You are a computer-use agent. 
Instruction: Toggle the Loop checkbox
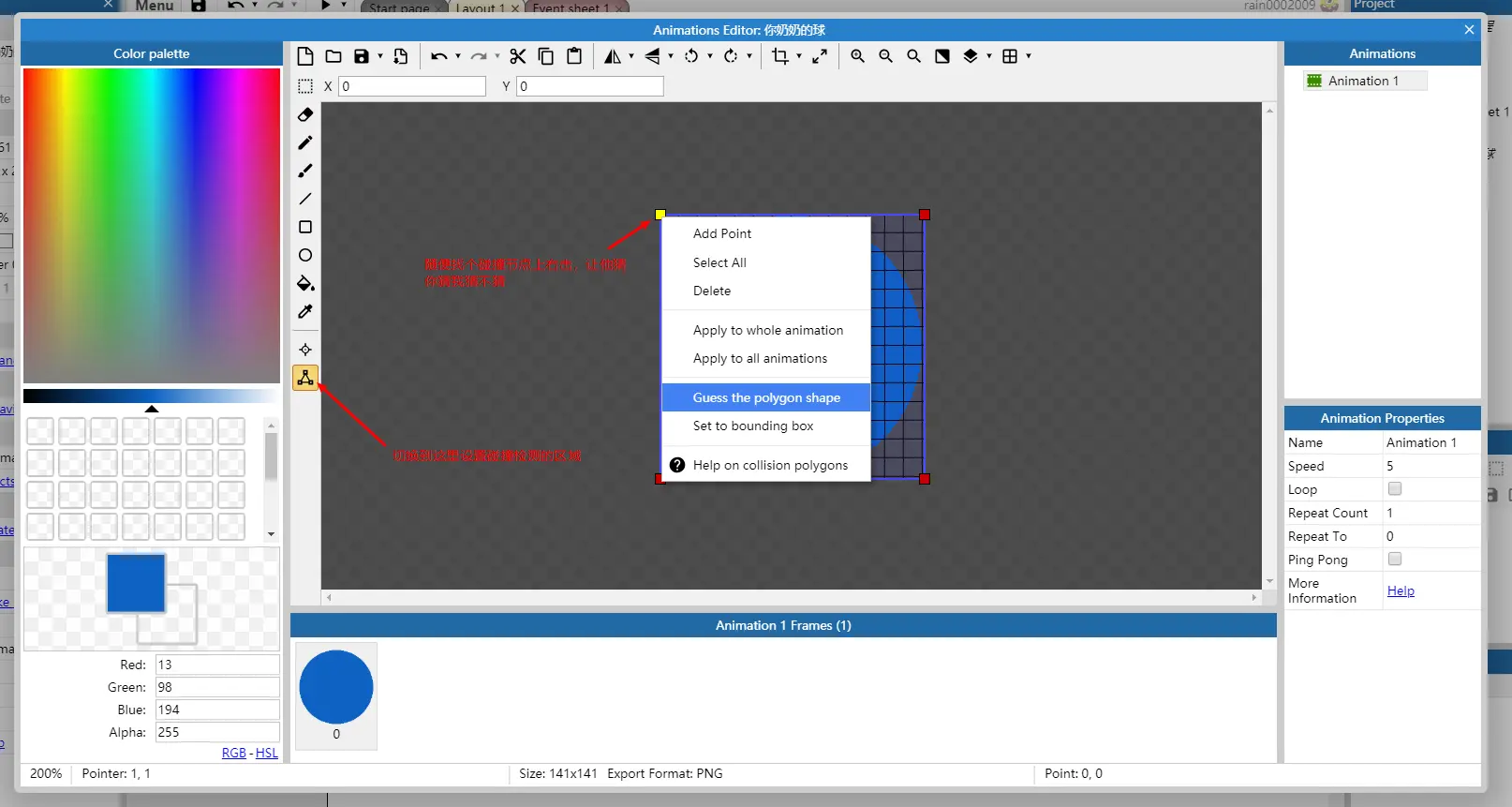pyautogui.click(x=1395, y=488)
